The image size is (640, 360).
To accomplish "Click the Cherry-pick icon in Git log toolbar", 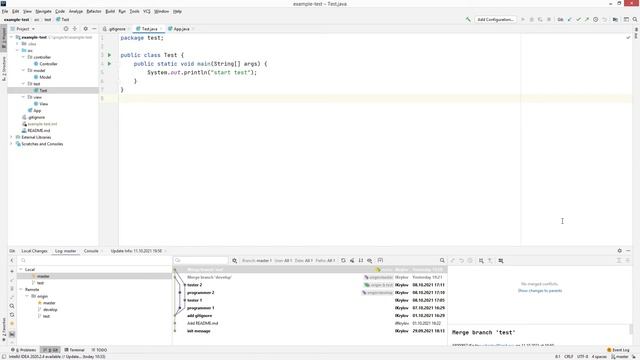I will point(352,260).
